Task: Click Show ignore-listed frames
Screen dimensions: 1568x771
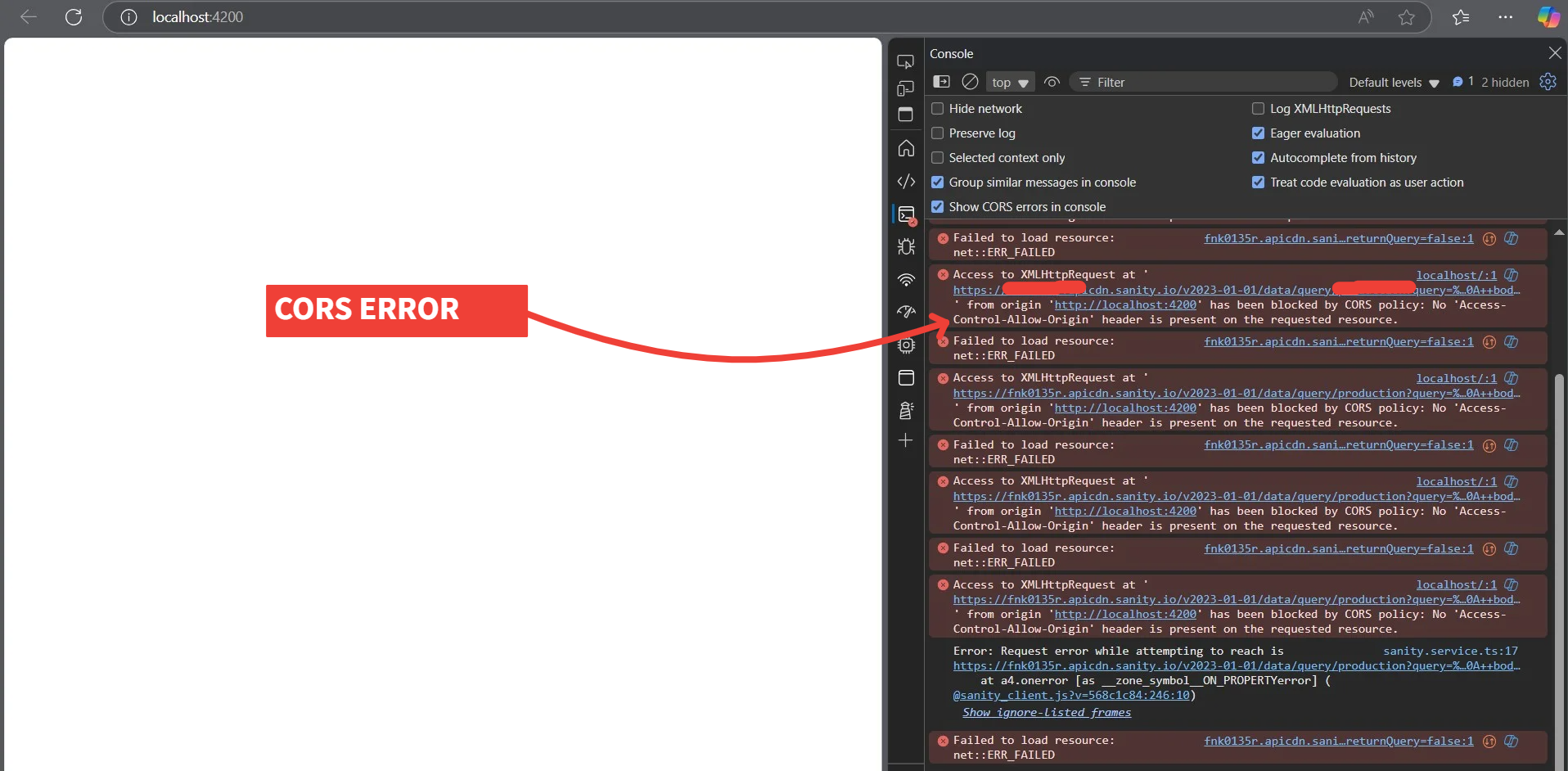Action: [x=1047, y=712]
